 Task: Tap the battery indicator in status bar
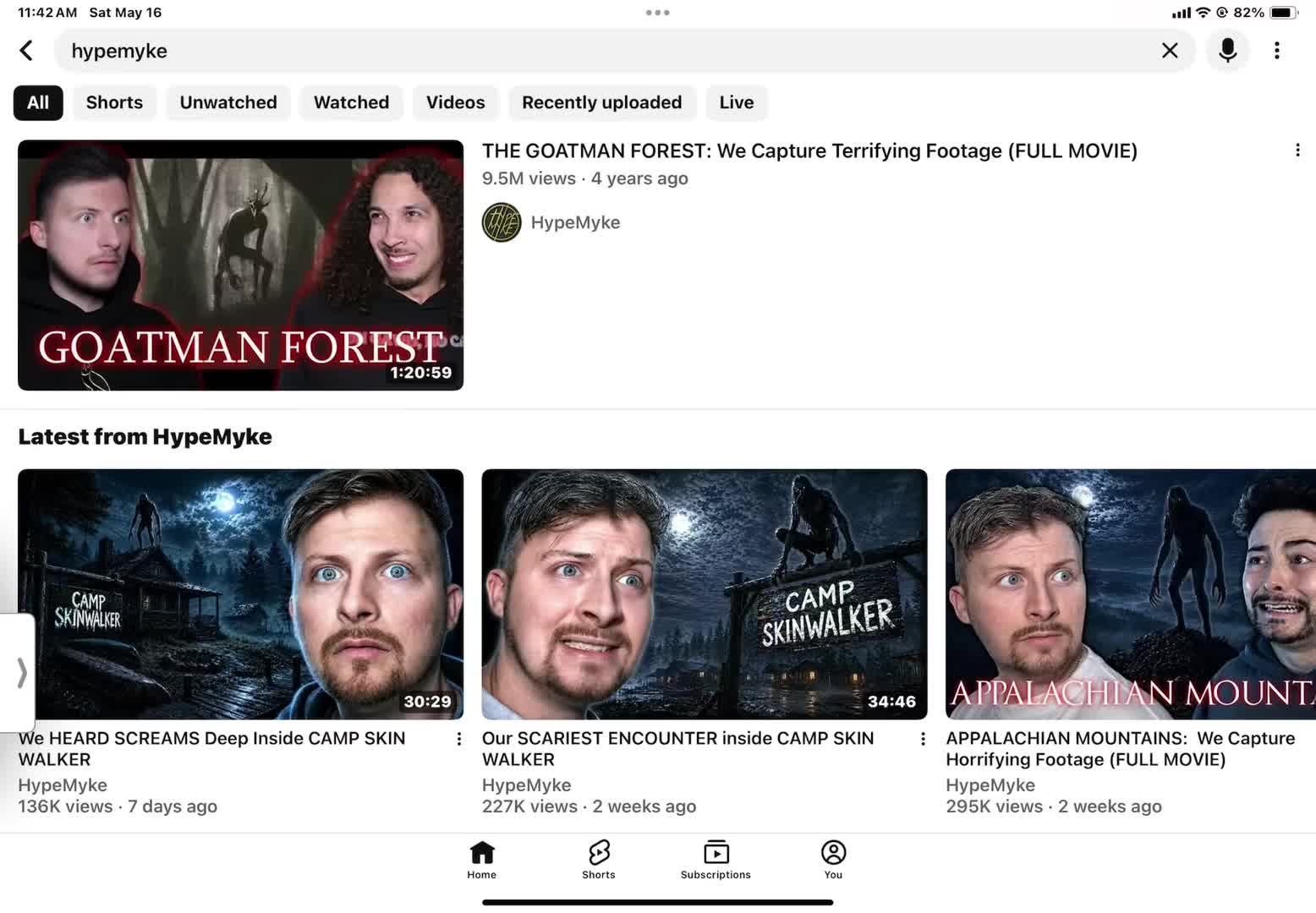(x=1283, y=13)
